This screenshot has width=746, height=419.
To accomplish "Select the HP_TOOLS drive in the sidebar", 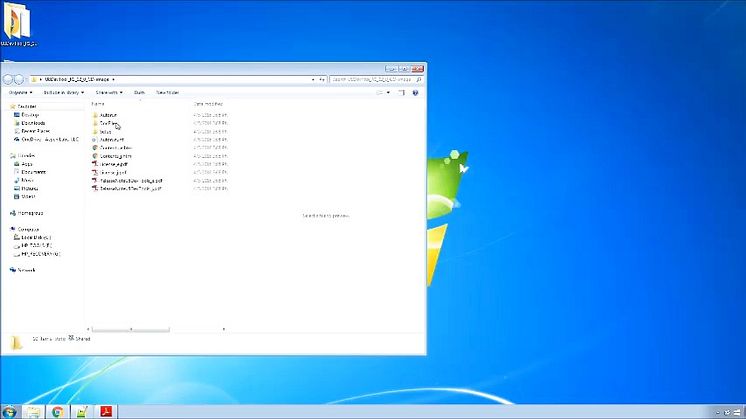I will (37, 245).
